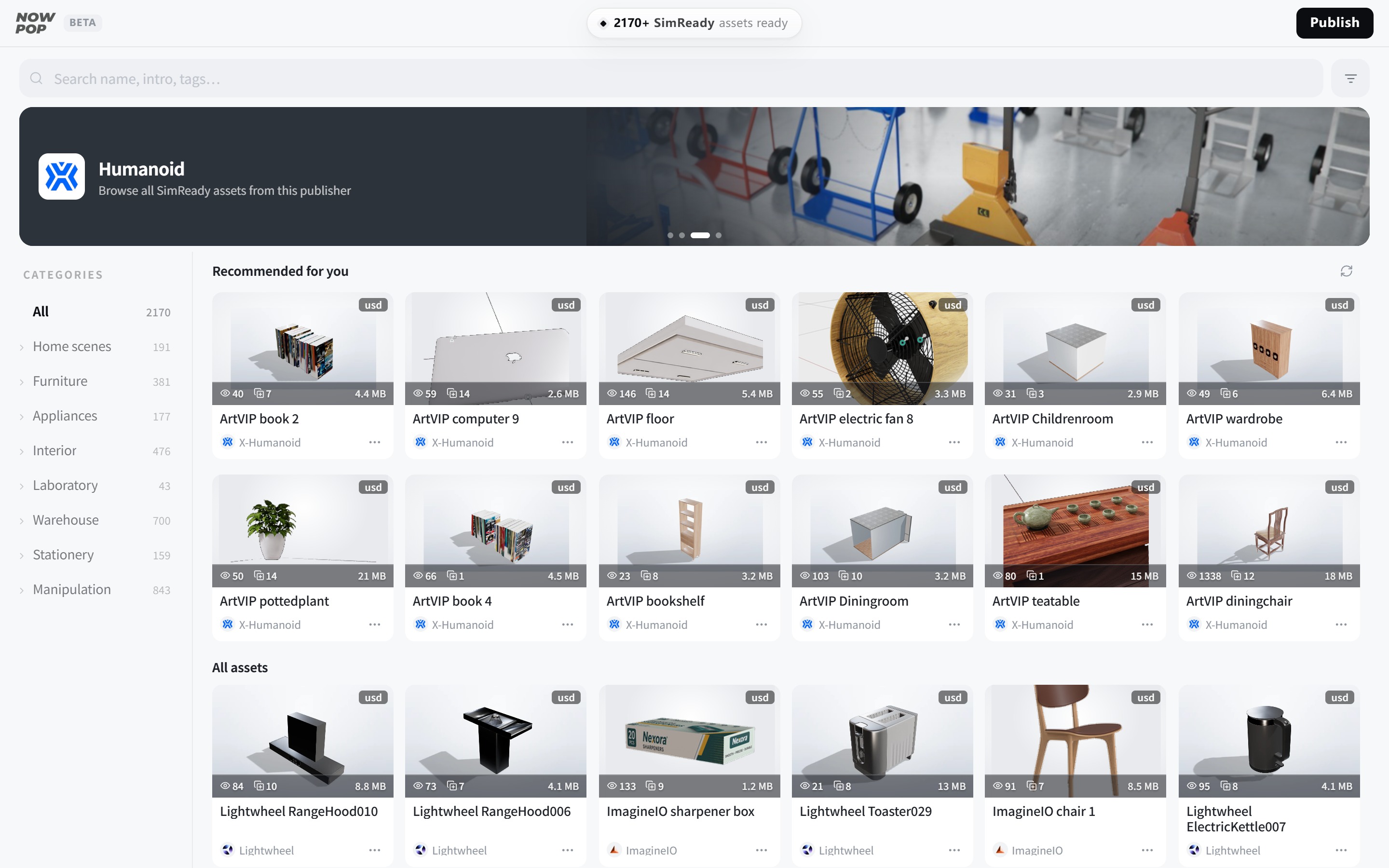Expand the Laboratory category
This screenshot has height=868, width=1389.
coord(22,486)
